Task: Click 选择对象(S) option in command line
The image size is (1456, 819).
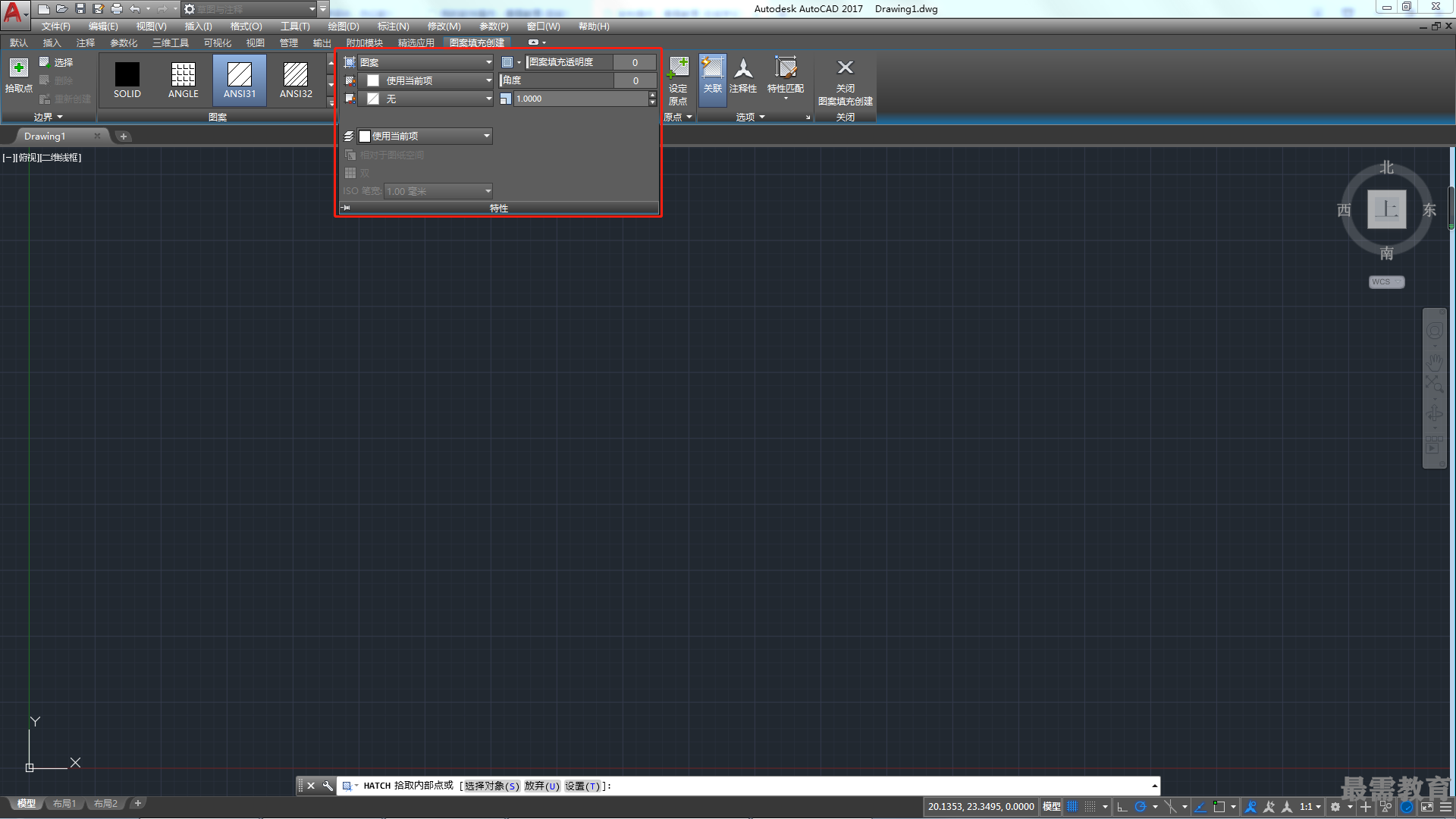Action: [492, 786]
